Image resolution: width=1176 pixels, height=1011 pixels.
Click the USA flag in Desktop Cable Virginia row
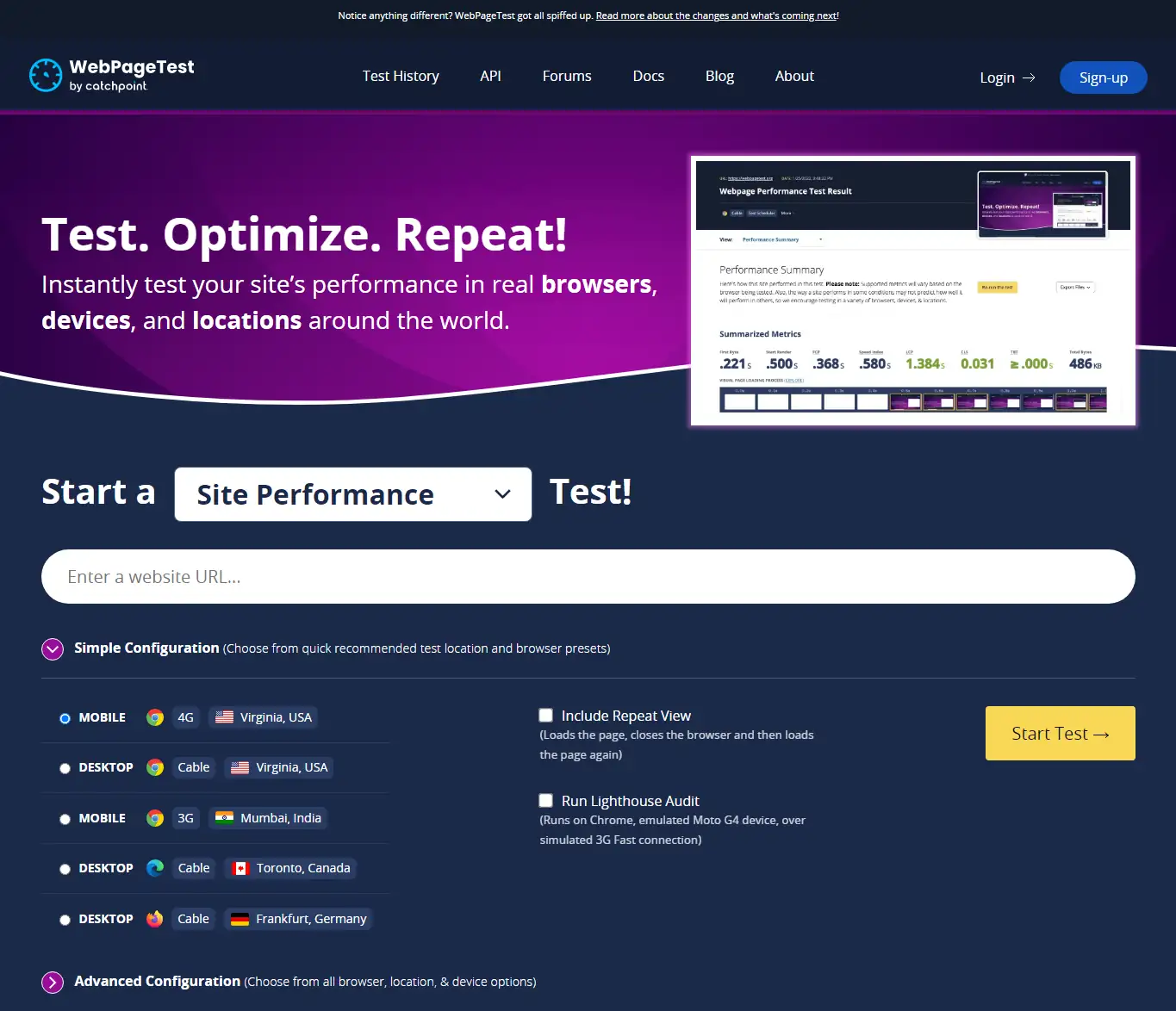coord(240,767)
